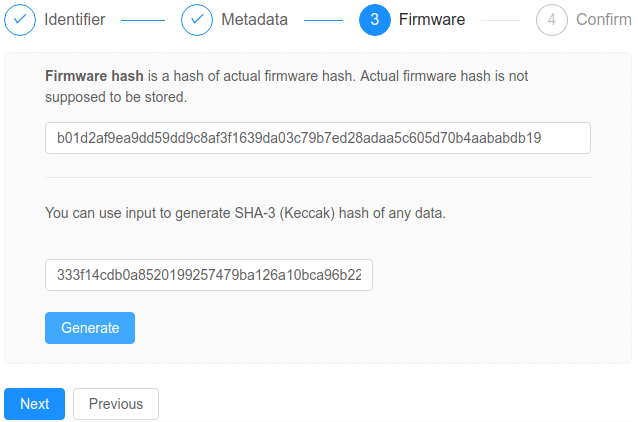Proceed with the Next button
Screen dimensions: 638x422
point(34,404)
